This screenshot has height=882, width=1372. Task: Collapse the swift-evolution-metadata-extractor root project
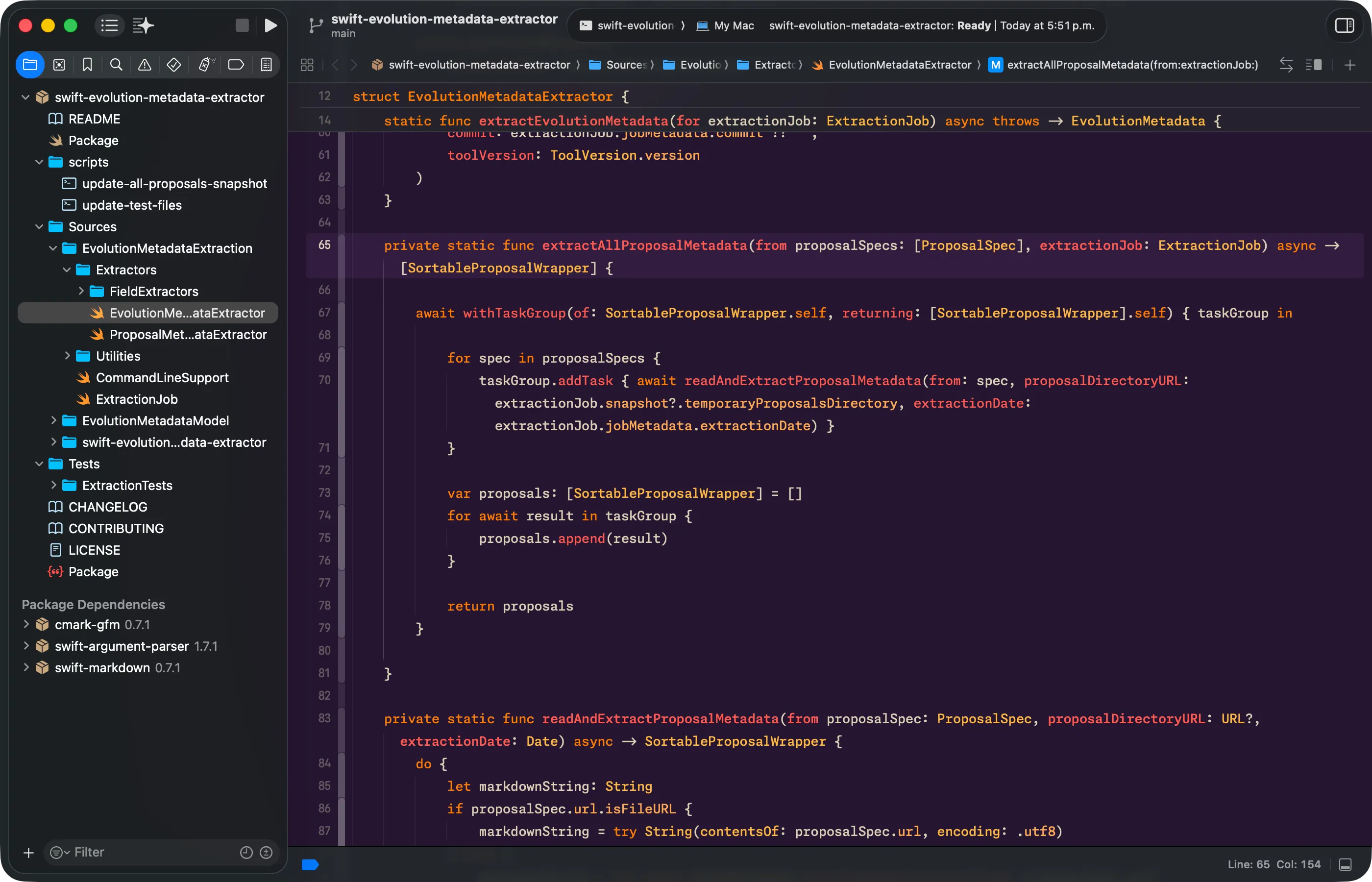coord(25,98)
